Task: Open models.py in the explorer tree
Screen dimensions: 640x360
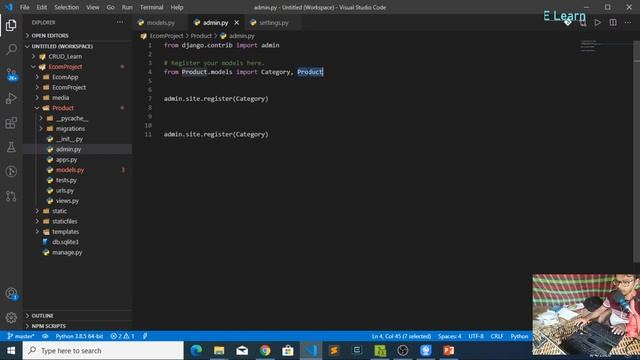Action: (x=70, y=170)
